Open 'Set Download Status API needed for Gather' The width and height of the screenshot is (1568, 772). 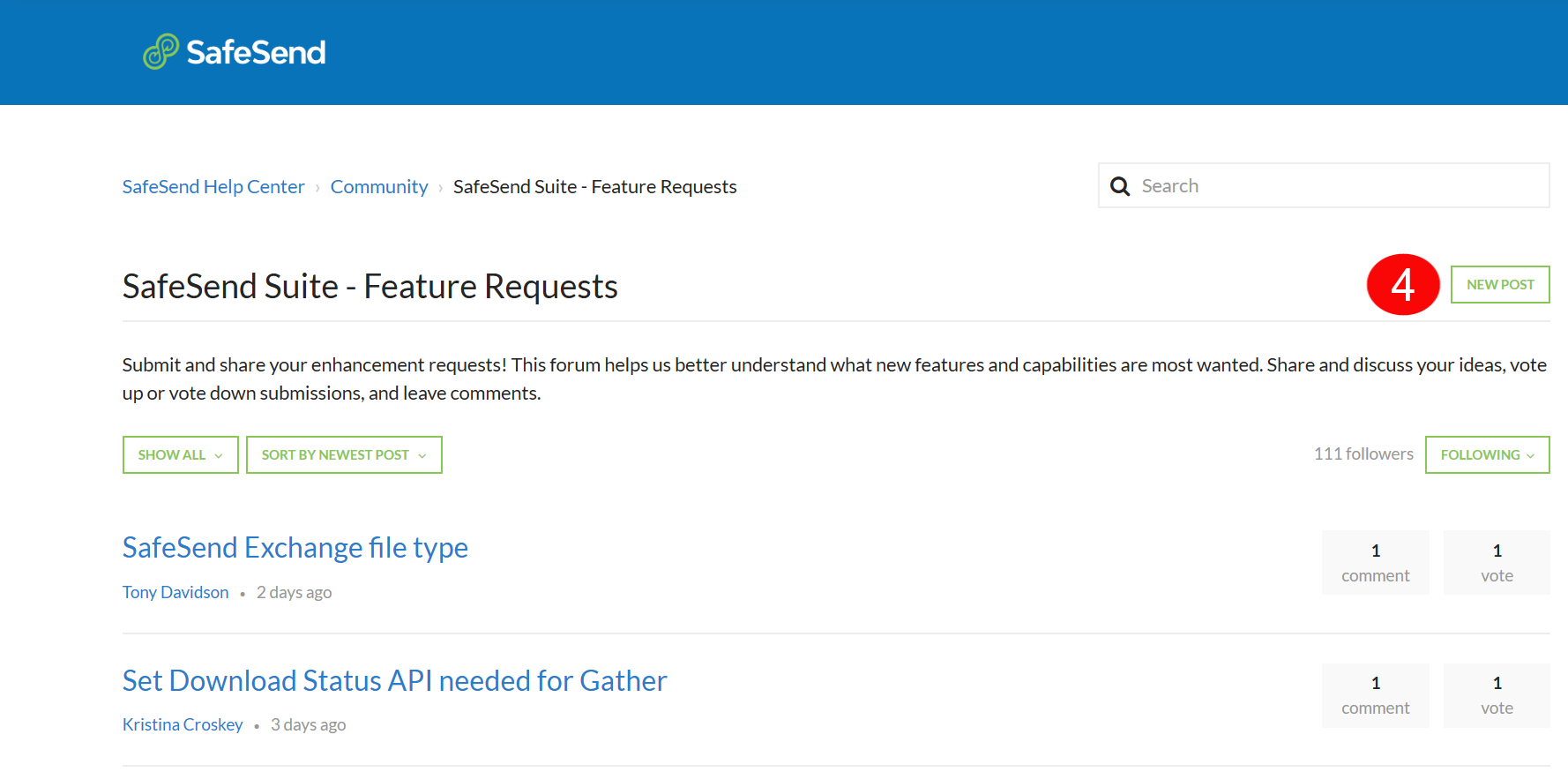tap(394, 681)
